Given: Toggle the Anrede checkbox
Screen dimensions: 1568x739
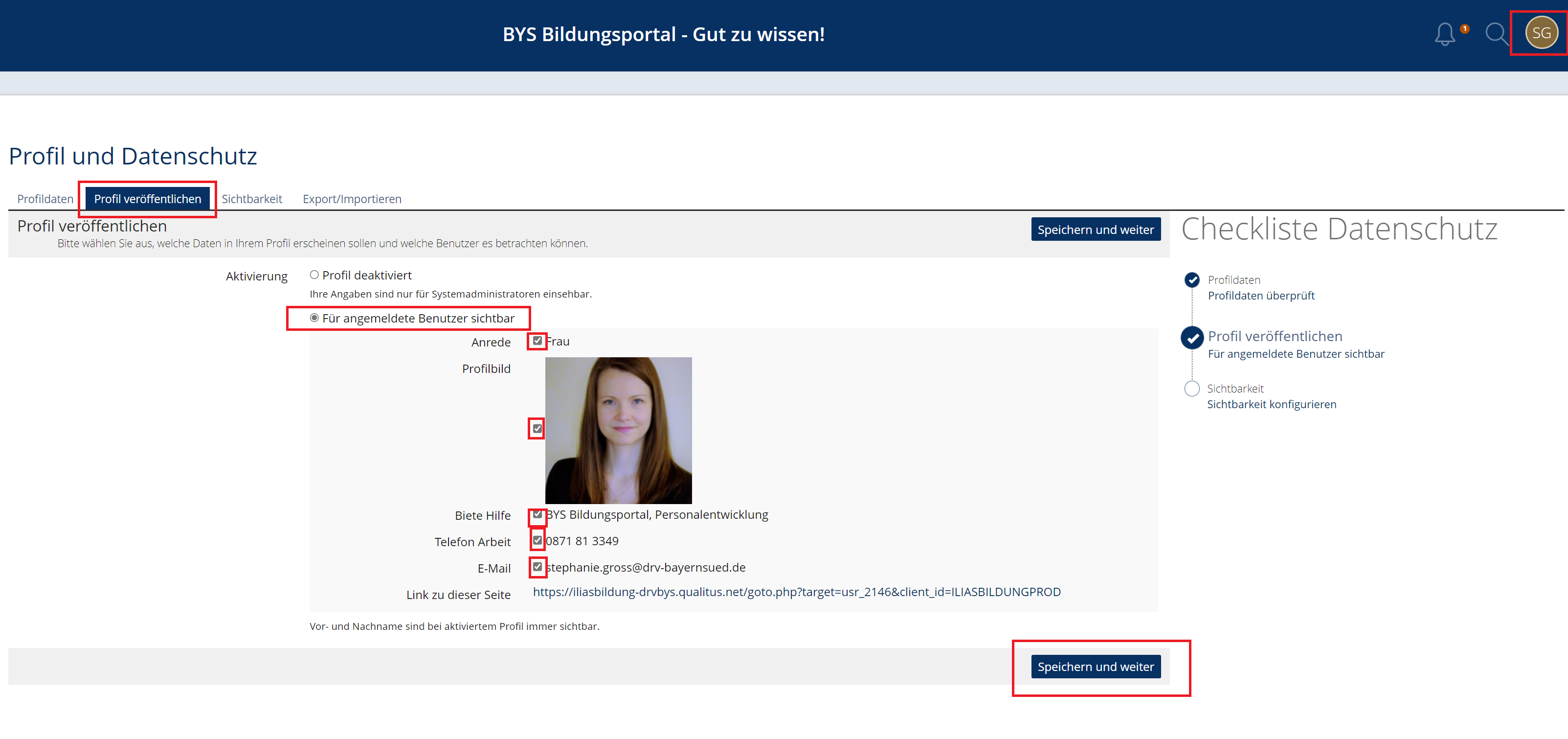Looking at the screenshot, I should (x=537, y=341).
